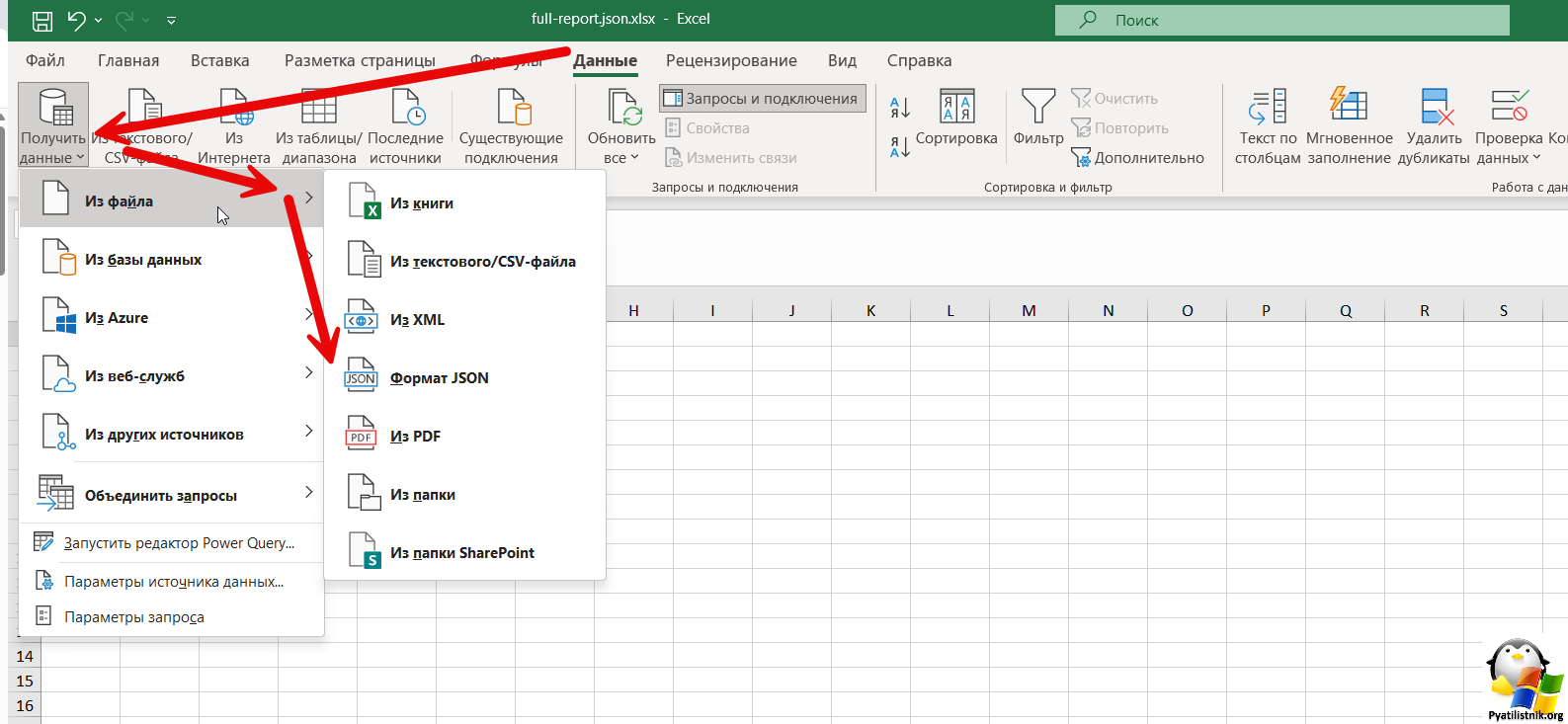Image resolution: width=1568 pixels, height=724 pixels.
Task: Select the Данные ribbon tab
Action: pos(606,60)
